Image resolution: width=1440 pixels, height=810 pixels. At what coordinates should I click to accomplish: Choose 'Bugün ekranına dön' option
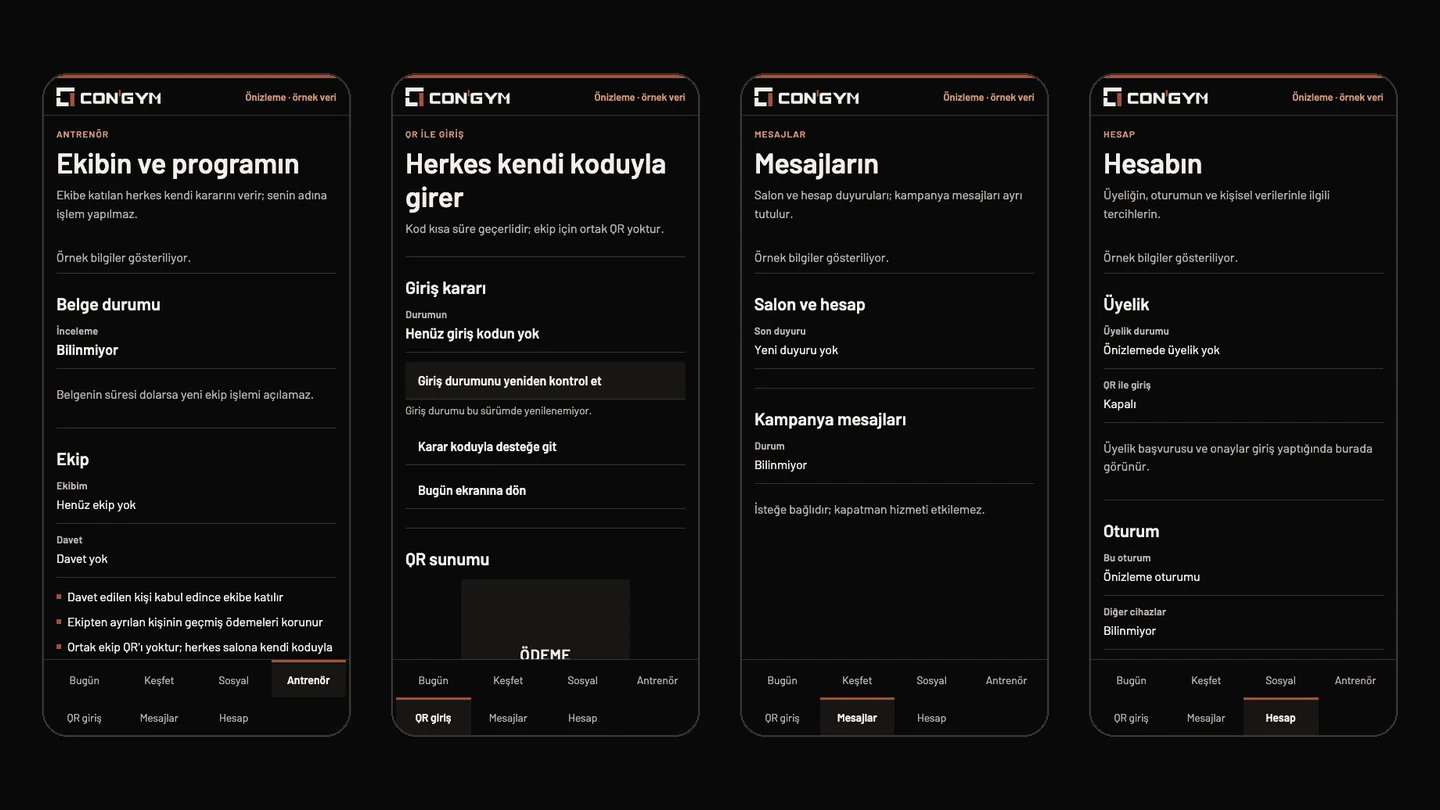(545, 490)
